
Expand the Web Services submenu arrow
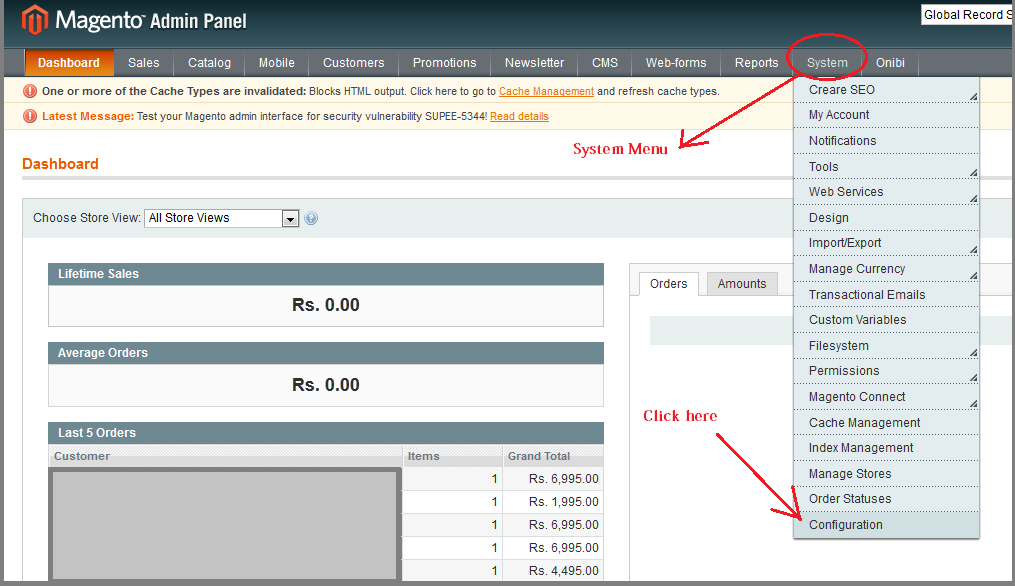tap(973, 199)
